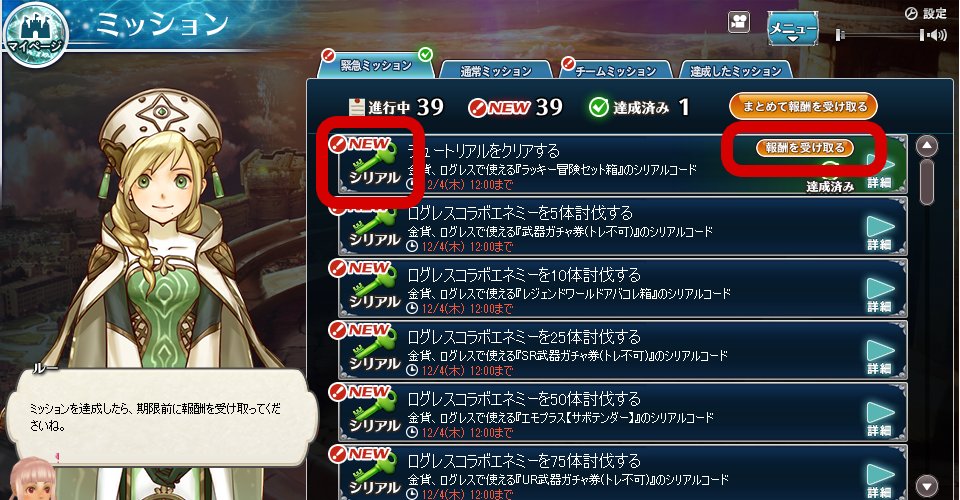Viewport: 960px width, 500px height.
Task: Mute sound with the speaker icon
Action: click(937, 35)
